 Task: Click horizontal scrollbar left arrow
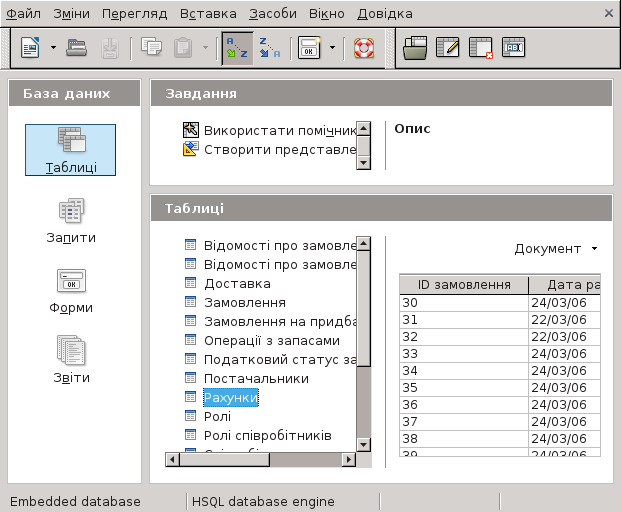(172, 460)
